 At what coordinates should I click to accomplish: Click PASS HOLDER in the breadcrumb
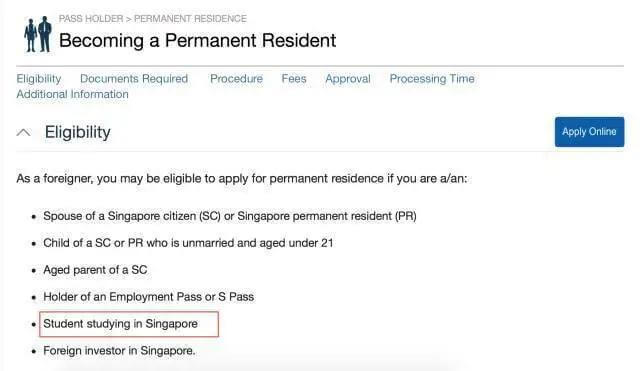[x=91, y=19]
